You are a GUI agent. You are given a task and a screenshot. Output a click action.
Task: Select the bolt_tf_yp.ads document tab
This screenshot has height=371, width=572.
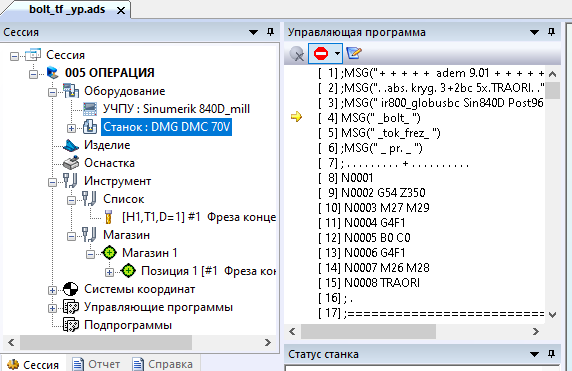click(x=67, y=9)
